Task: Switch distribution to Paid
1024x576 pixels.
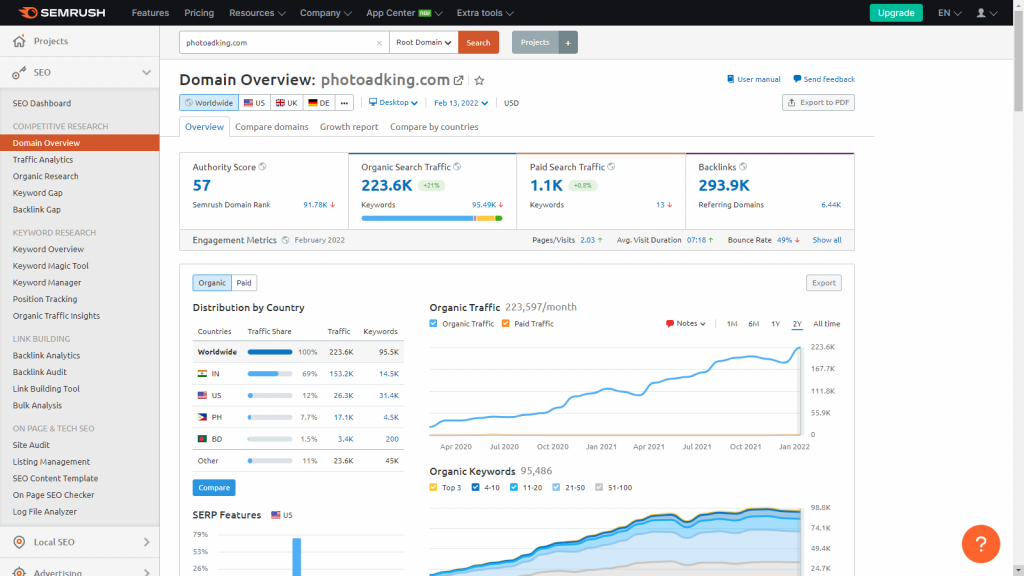Action: [x=244, y=283]
